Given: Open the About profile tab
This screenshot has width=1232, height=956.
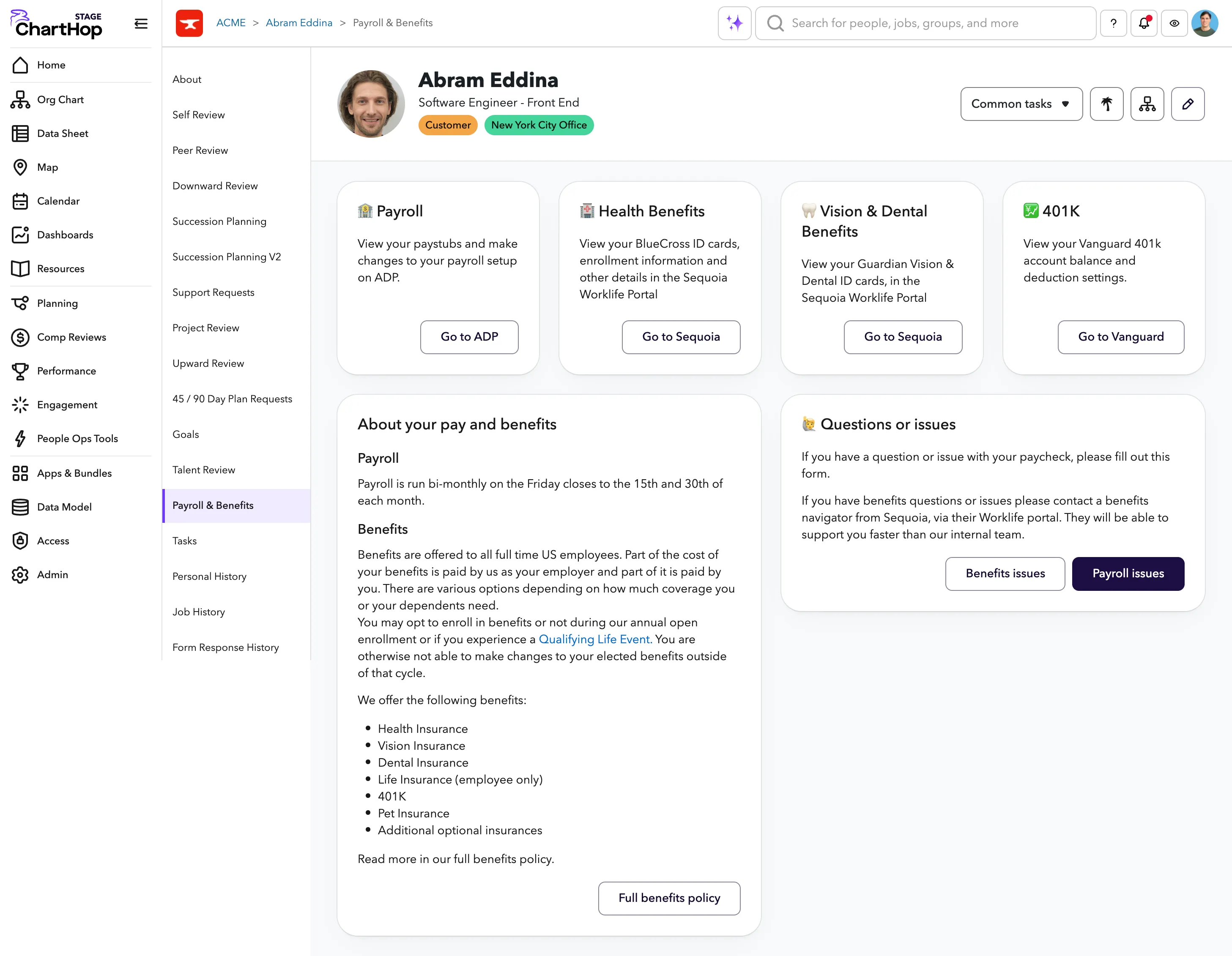Looking at the screenshot, I should click(236, 79).
